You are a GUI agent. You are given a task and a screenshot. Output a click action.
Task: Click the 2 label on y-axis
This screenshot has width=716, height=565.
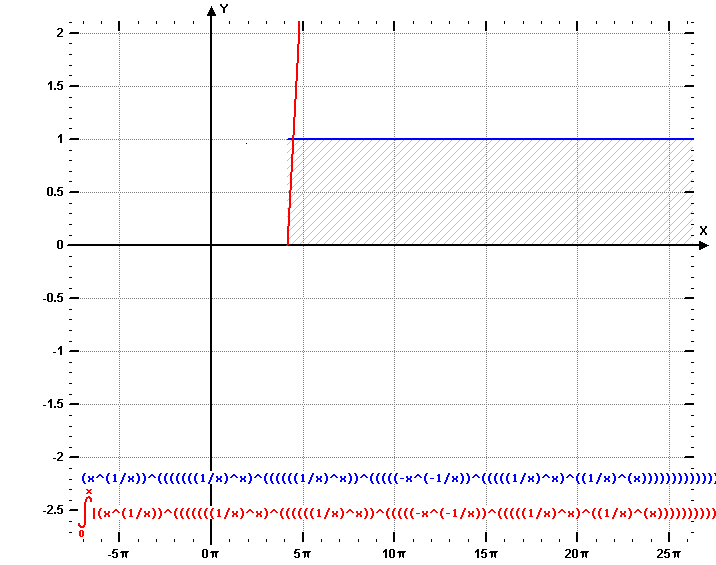tap(60, 33)
